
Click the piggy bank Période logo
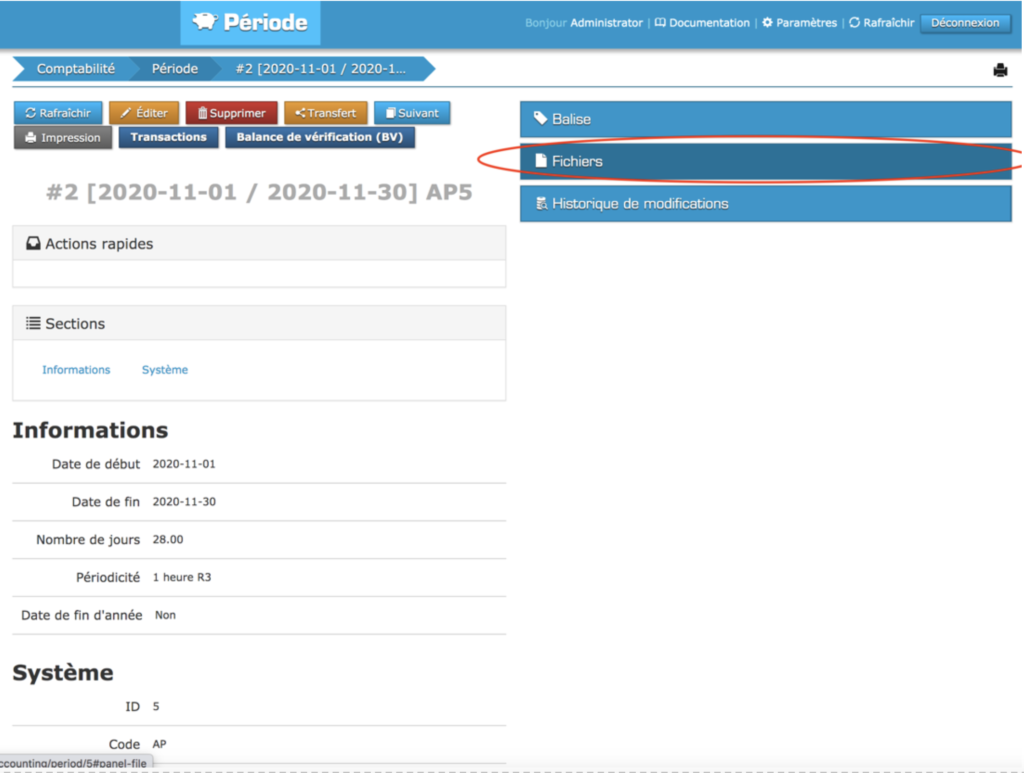(250, 23)
